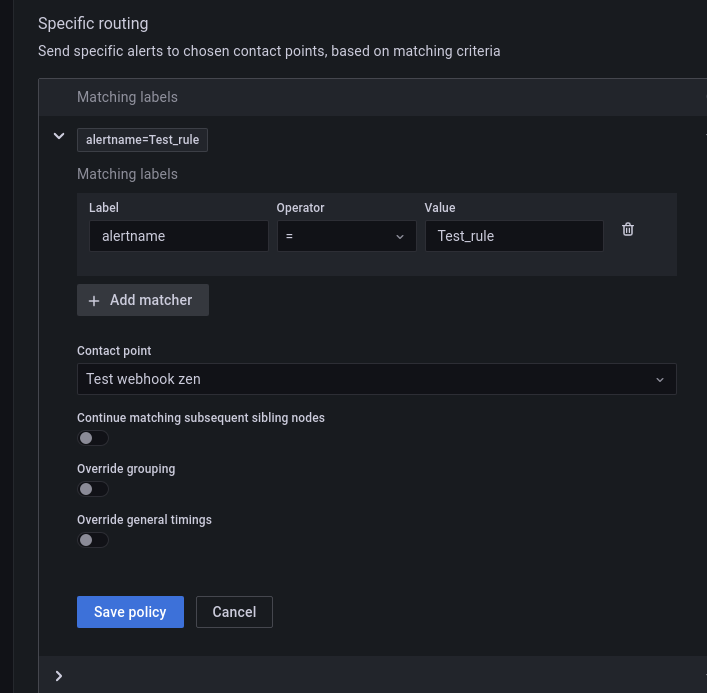This screenshot has width=707, height=693.
Task: Open the Contact point dropdown
Action: (x=376, y=379)
